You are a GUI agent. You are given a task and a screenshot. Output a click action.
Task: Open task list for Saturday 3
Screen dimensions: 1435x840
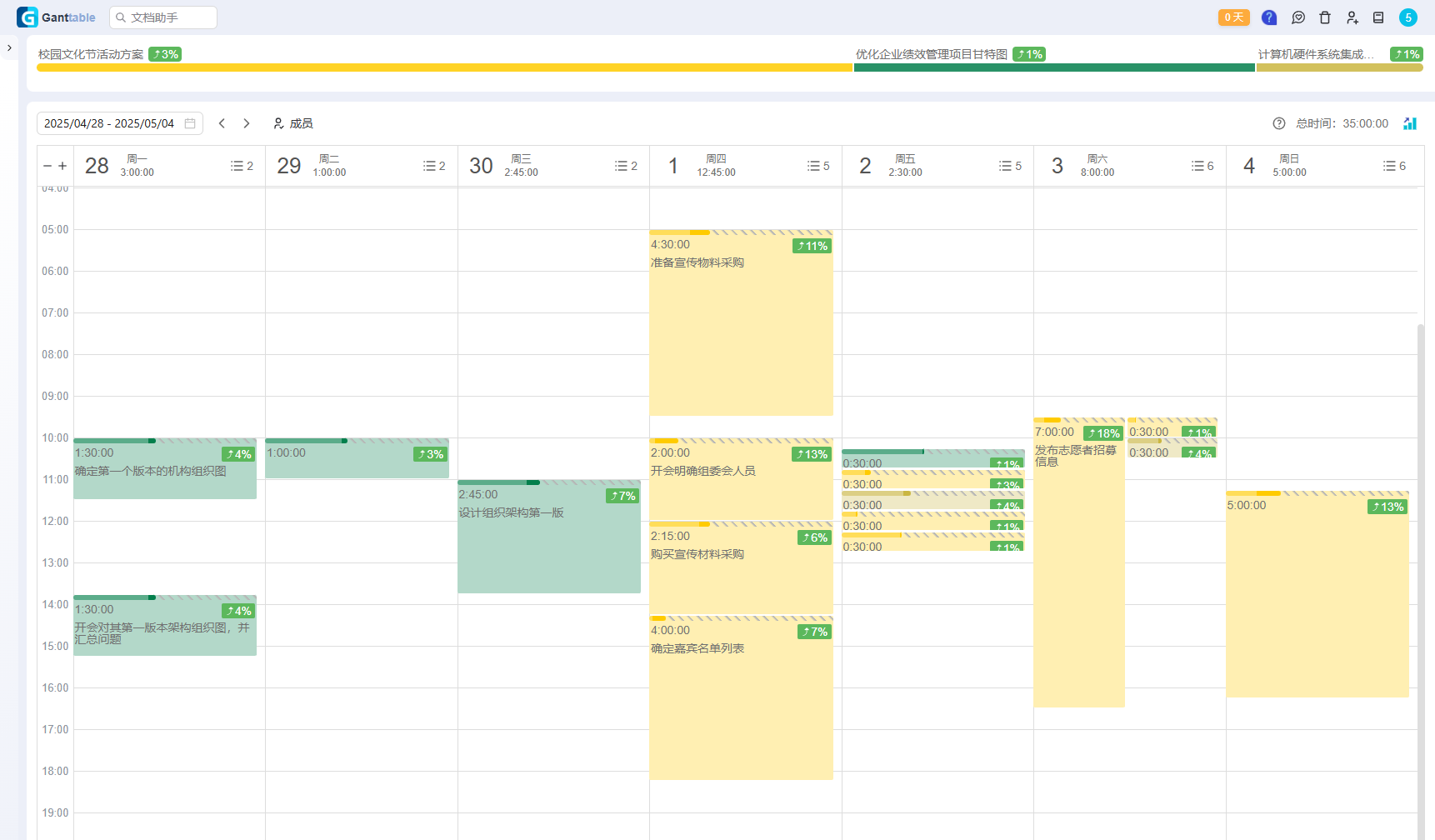pyautogui.click(x=1202, y=166)
